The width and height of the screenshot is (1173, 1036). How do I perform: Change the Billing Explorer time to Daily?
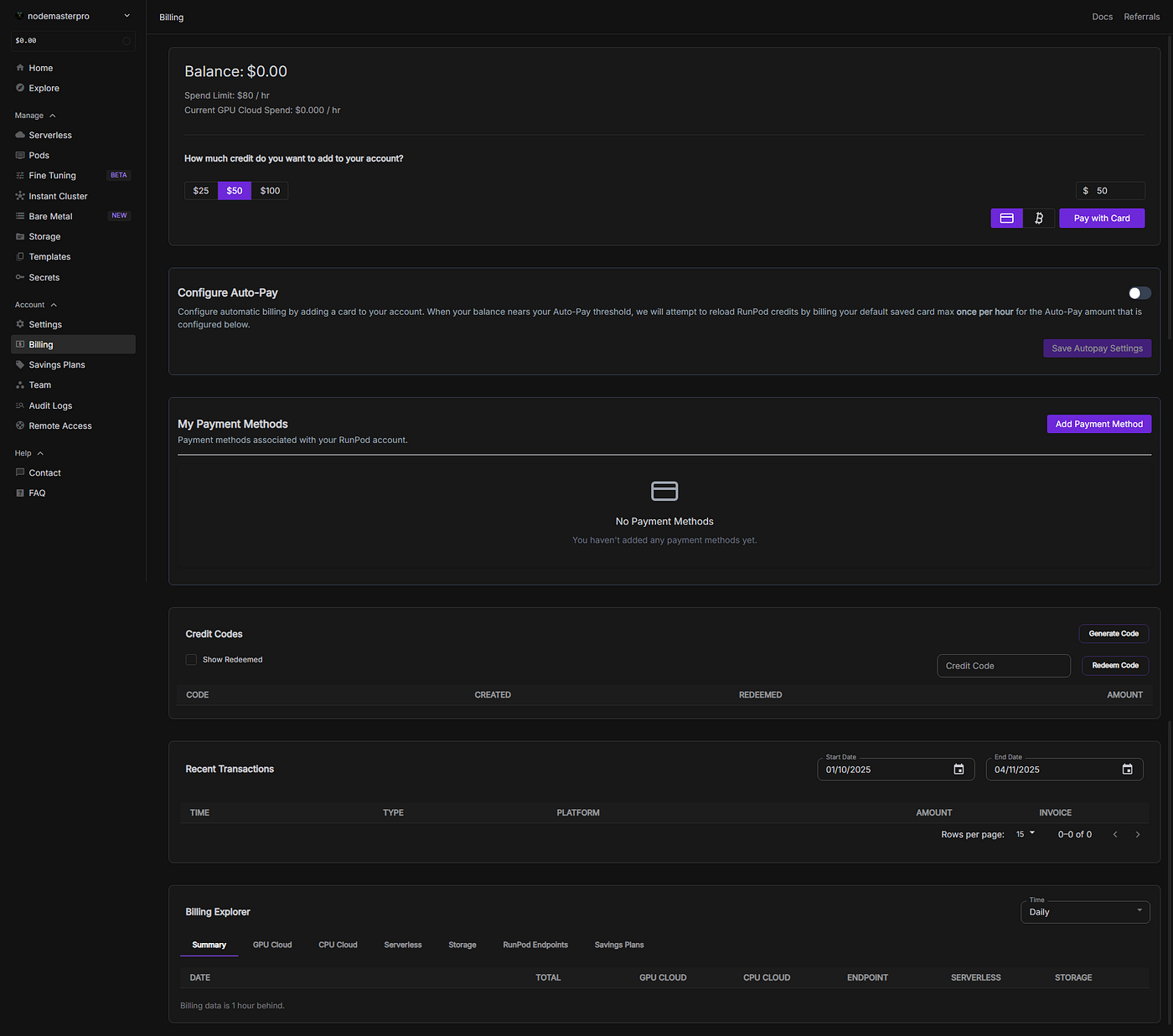coord(1085,911)
